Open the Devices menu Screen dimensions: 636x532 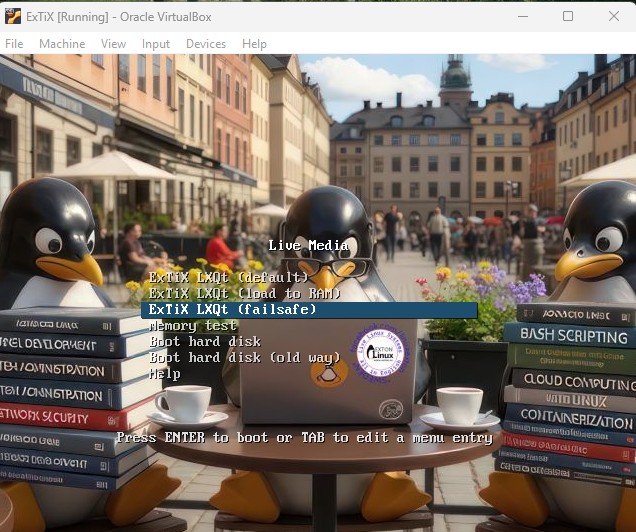[x=206, y=44]
